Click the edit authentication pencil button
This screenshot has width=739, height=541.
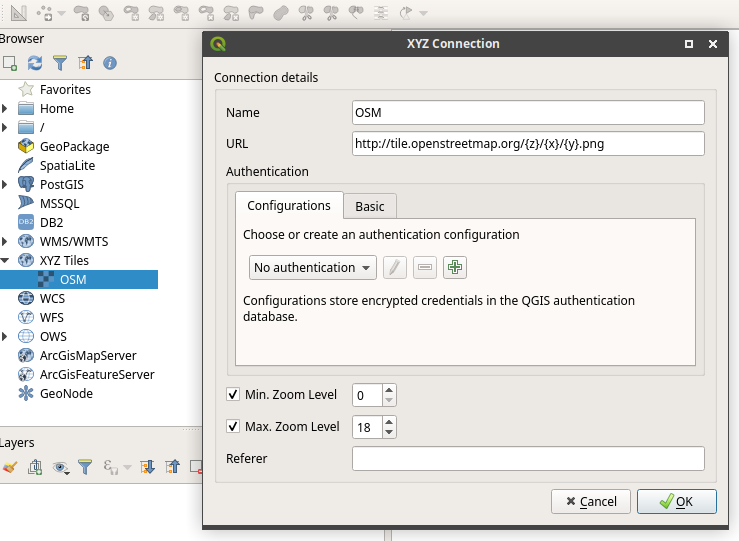coord(395,267)
